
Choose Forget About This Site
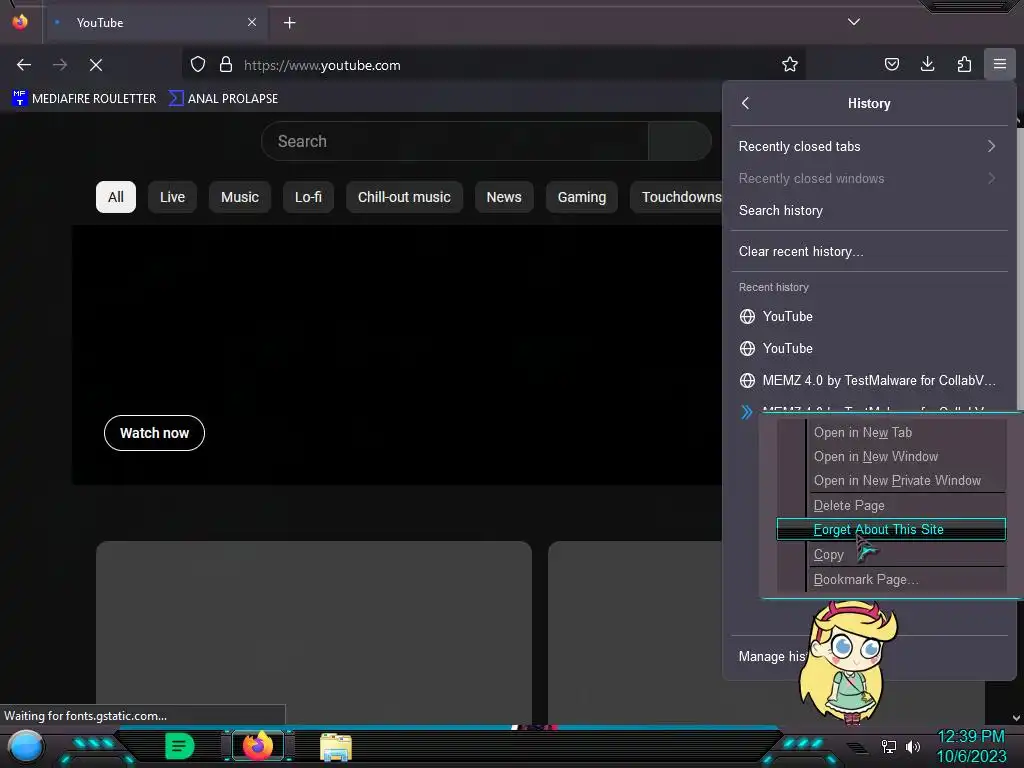tap(891, 530)
